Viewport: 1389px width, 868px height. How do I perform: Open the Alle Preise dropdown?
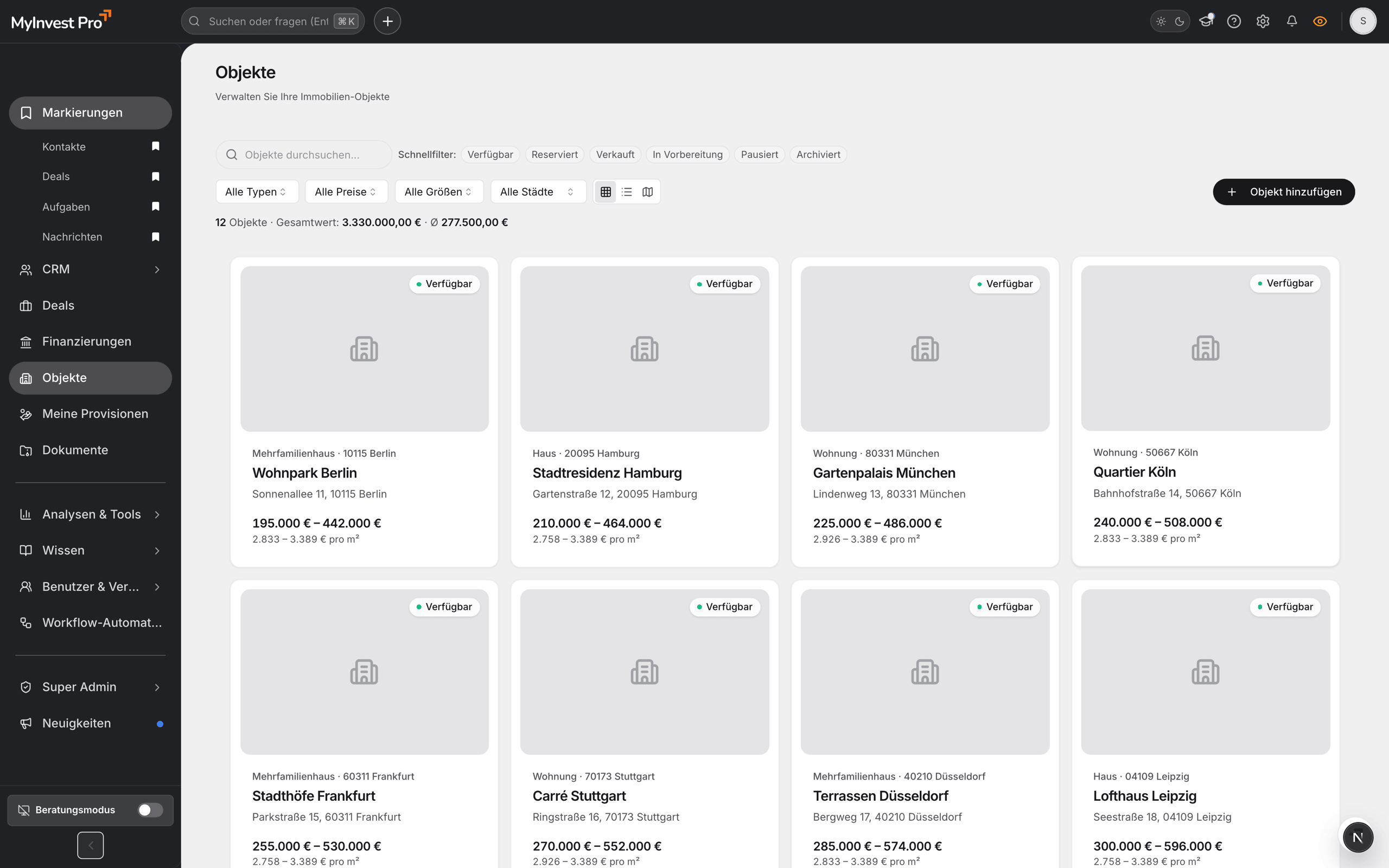click(x=346, y=192)
